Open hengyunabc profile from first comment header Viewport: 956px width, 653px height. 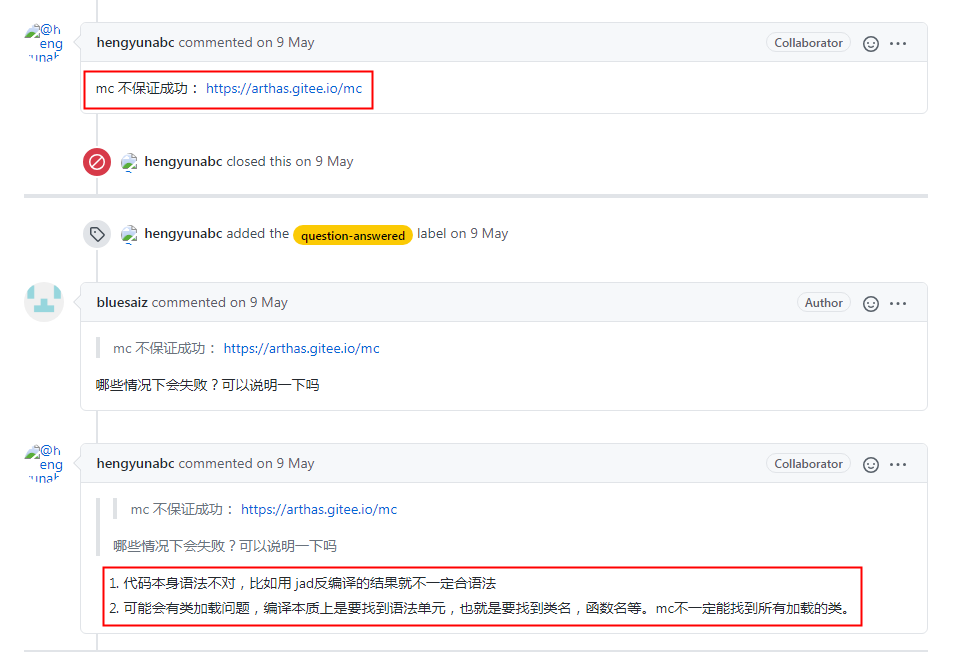click(x=135, y=43)
